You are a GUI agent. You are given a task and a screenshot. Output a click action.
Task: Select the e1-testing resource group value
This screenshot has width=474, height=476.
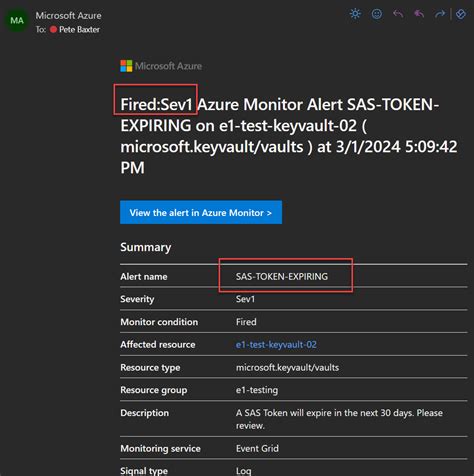(x=257, y=390)
